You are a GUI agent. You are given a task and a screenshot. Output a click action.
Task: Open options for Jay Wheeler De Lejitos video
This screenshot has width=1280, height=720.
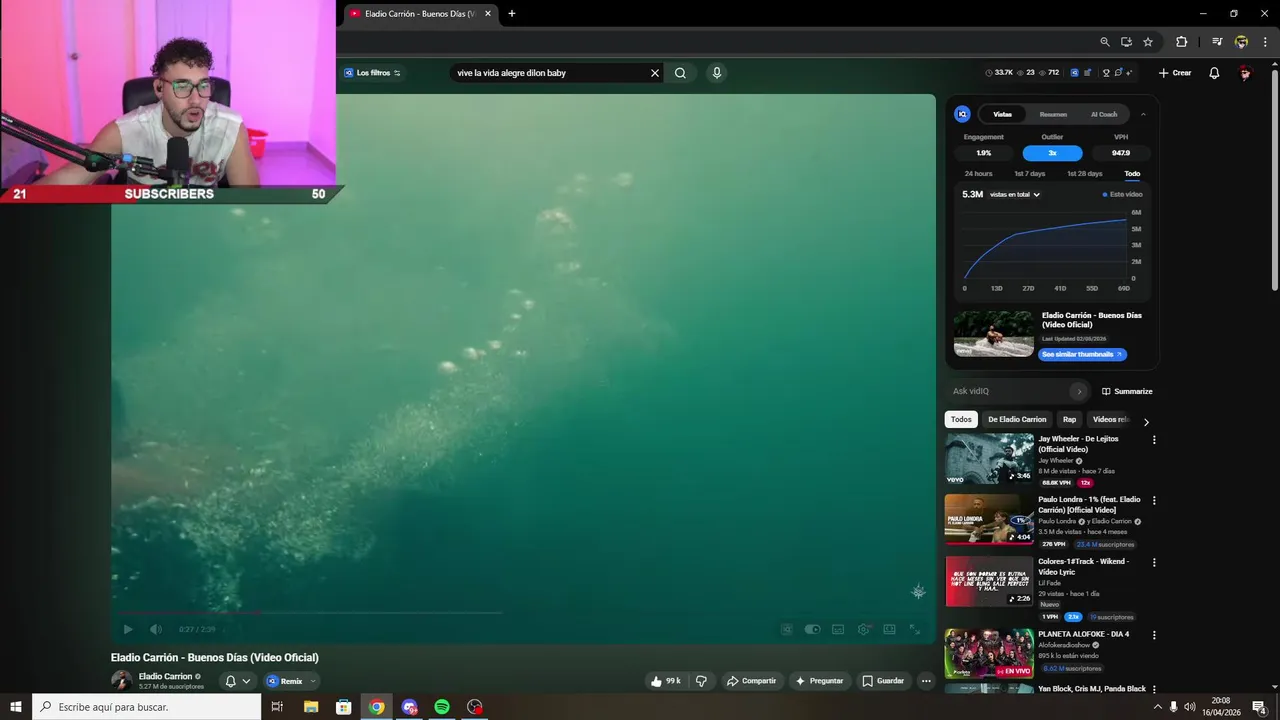point(1154,440)
